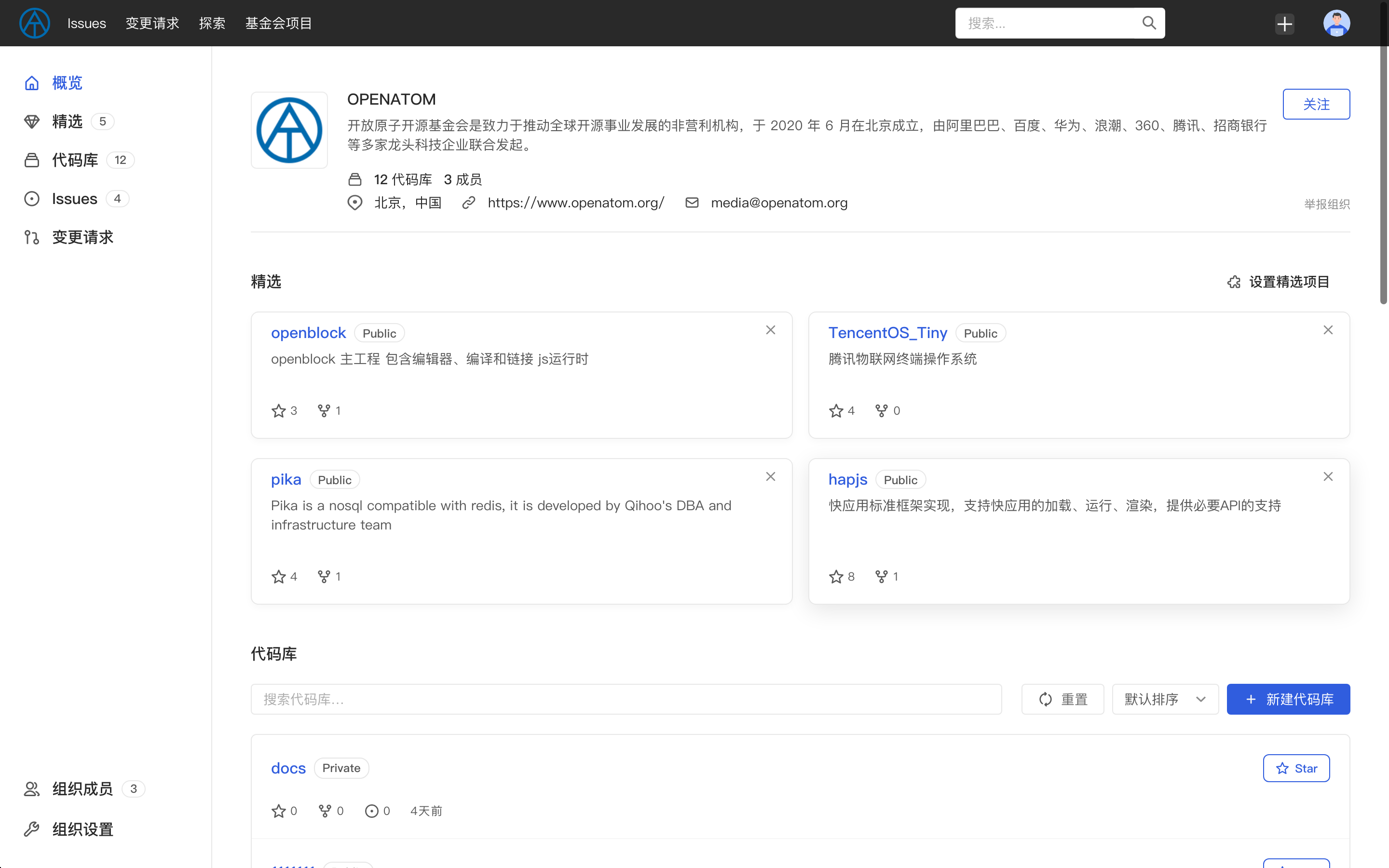Click the star icon on TencentOS_Tiny card
The image size is (1389, 868).
836,410
